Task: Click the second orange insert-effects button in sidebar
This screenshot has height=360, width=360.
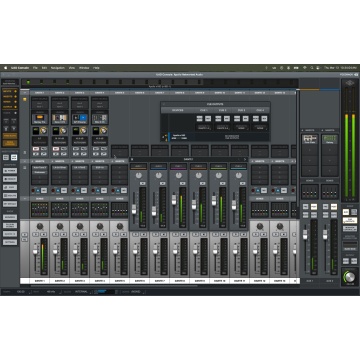Action: point(10,143)
